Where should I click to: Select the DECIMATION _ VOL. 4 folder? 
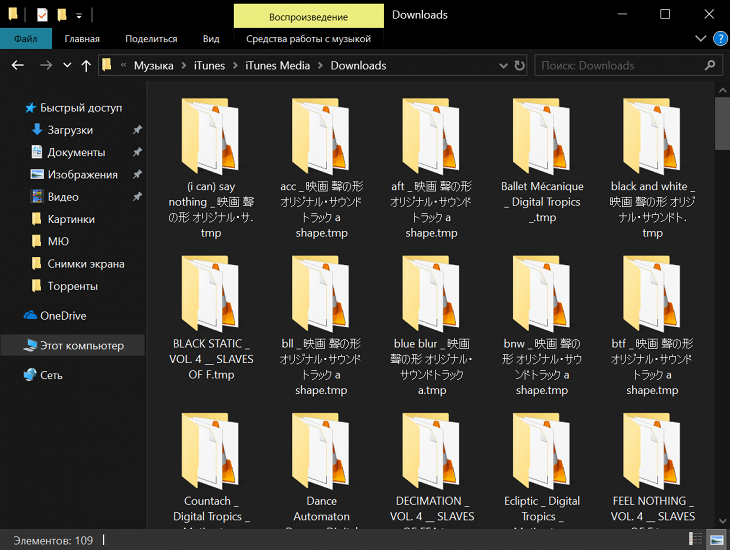click(x=432, y=469)
